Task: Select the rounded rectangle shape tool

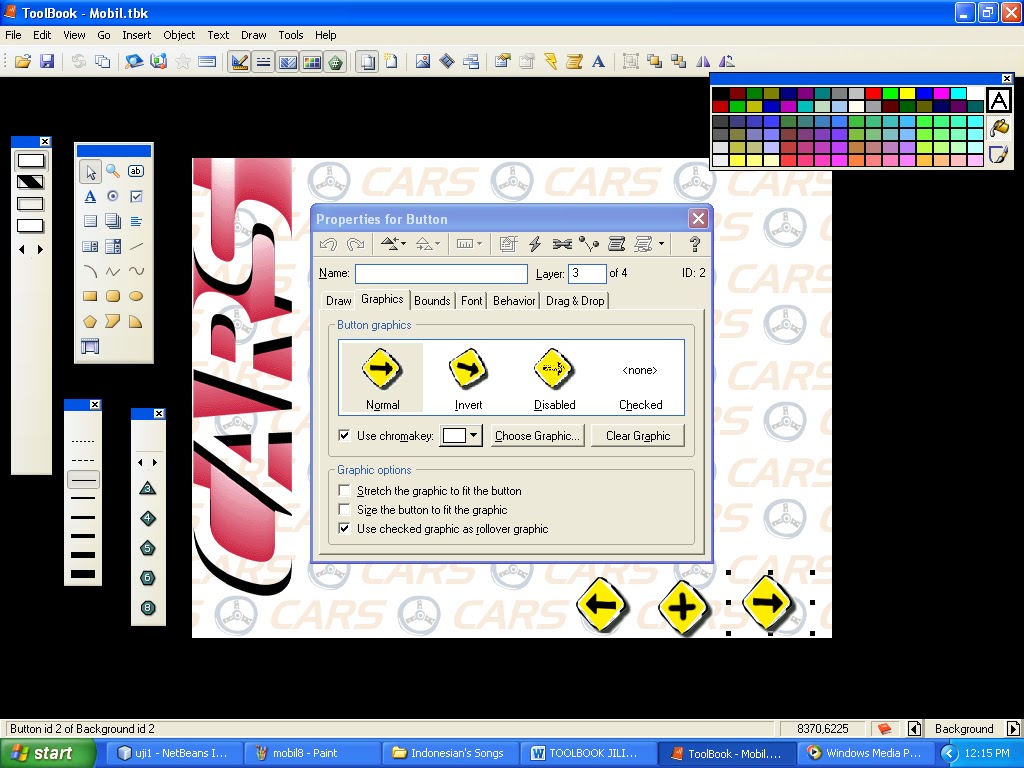Action: 113,296
